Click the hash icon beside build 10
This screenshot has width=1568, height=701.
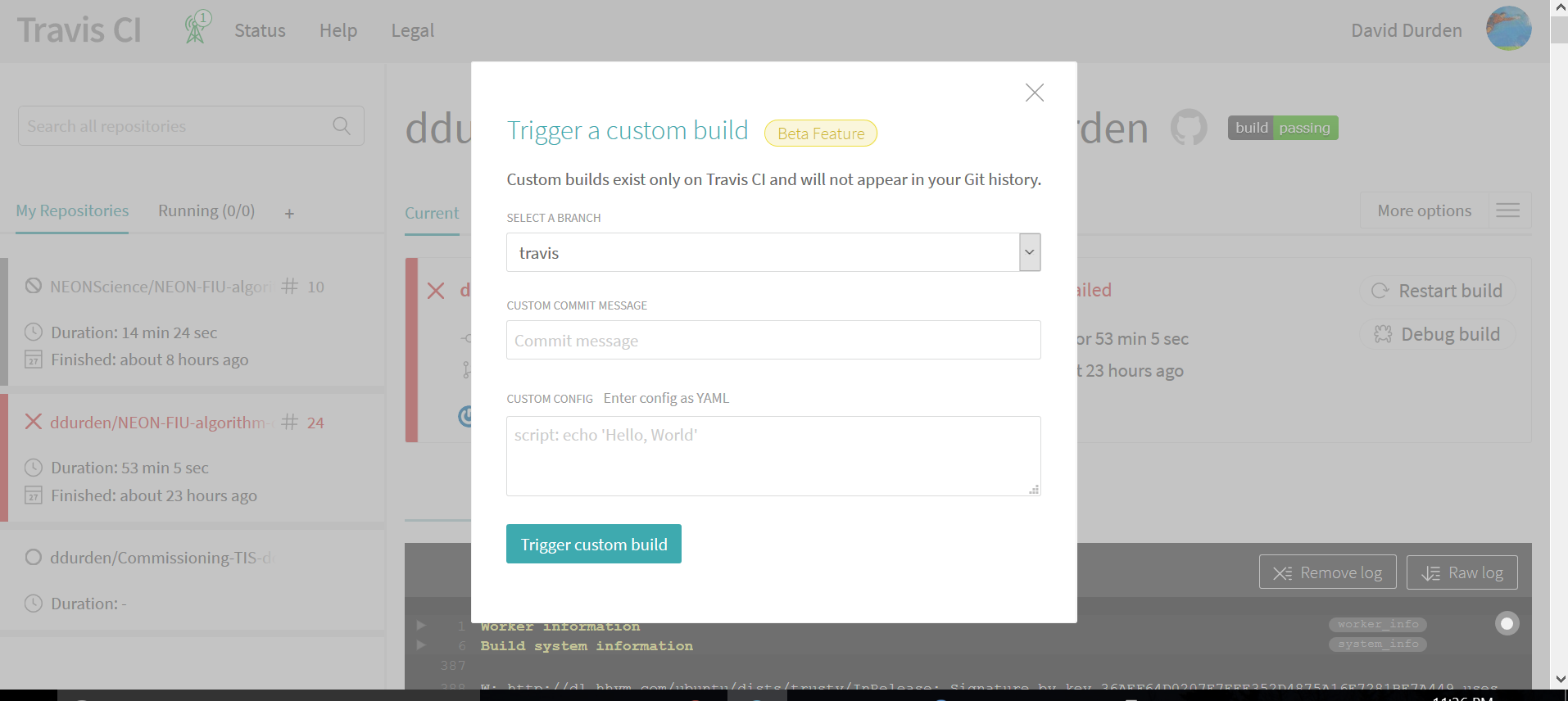tap(289, 287)
